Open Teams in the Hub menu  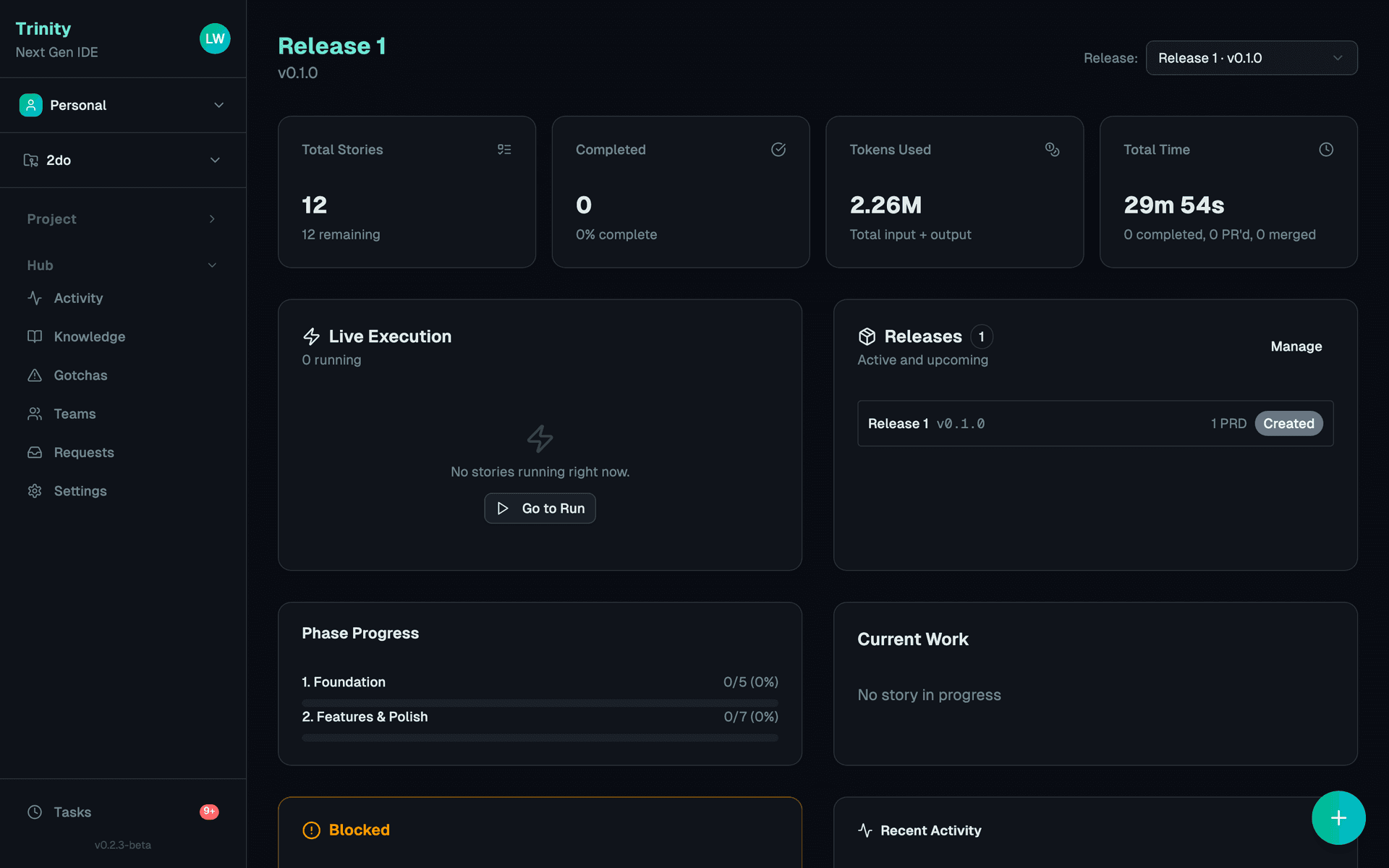click(x=123, y=414)
